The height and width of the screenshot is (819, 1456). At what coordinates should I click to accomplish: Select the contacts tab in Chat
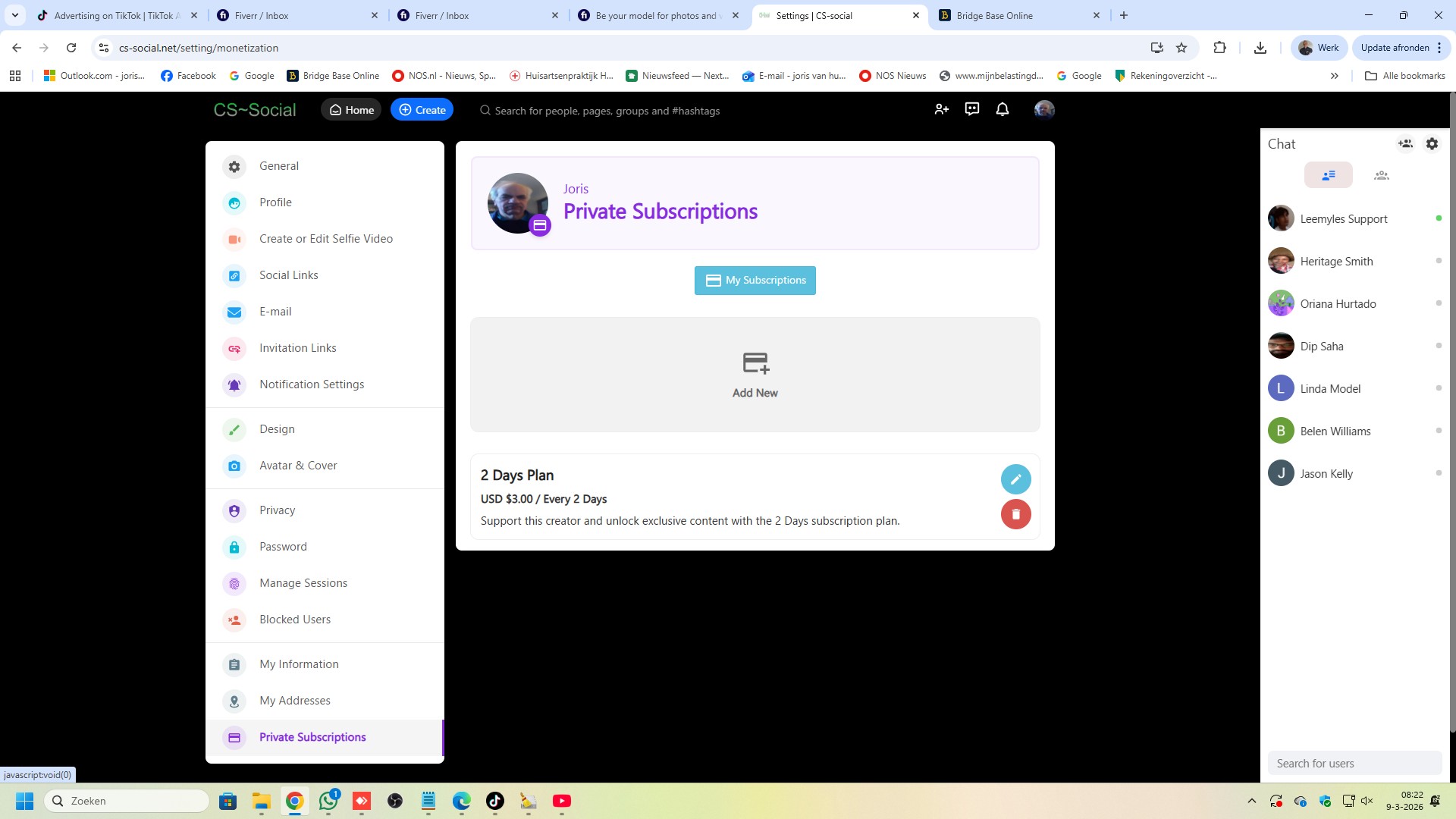pos(1329,175)
